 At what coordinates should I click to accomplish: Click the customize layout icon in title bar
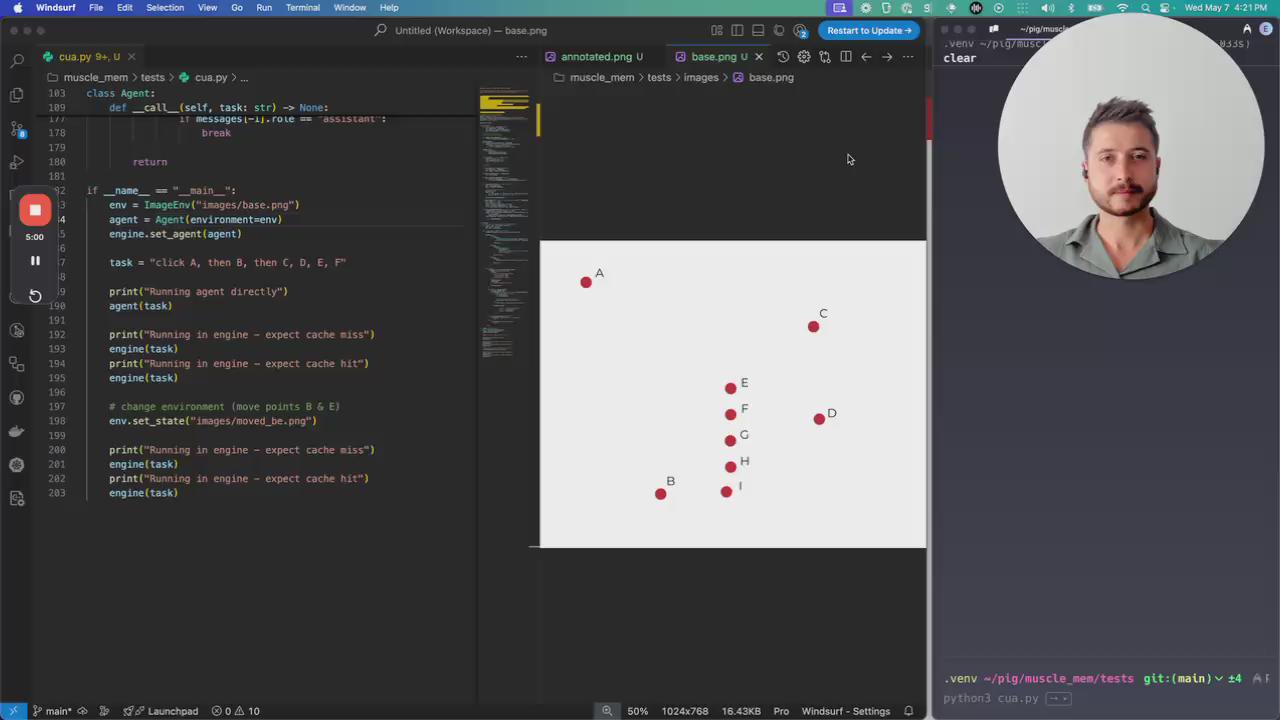717,30
